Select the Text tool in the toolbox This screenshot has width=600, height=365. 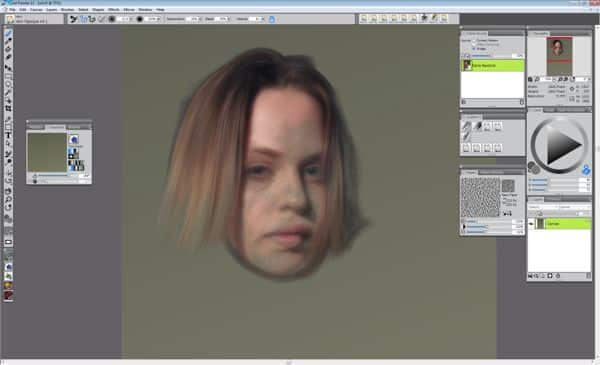pos(8,135)
